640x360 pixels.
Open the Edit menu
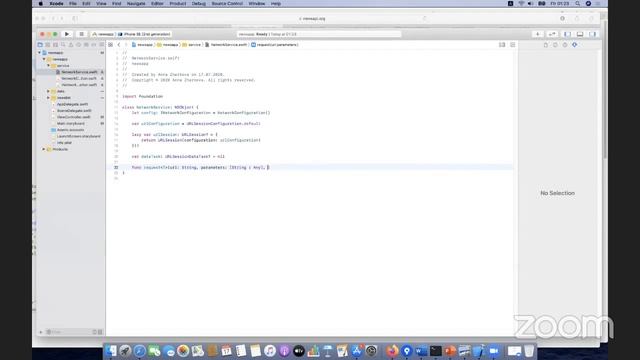[86, 4]
